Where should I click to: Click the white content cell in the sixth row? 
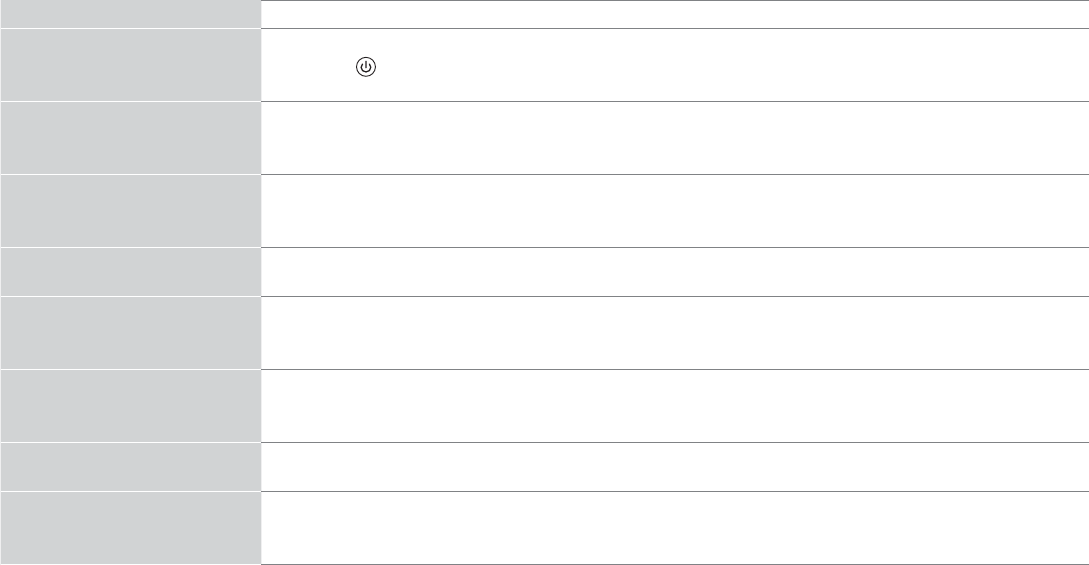point(675,333)
